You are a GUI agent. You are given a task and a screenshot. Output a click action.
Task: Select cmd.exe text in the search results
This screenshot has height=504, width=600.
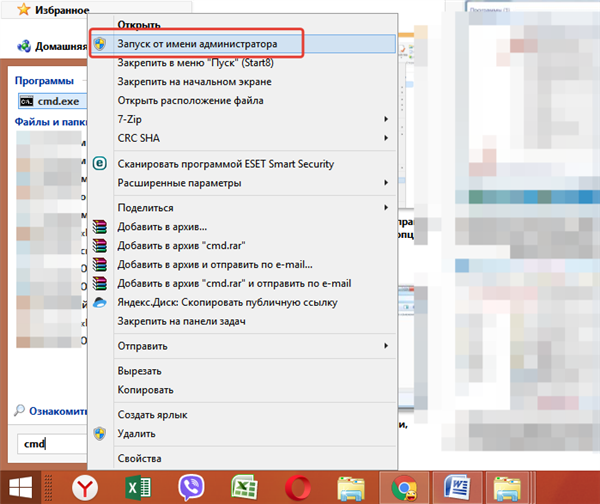(58, 101)
